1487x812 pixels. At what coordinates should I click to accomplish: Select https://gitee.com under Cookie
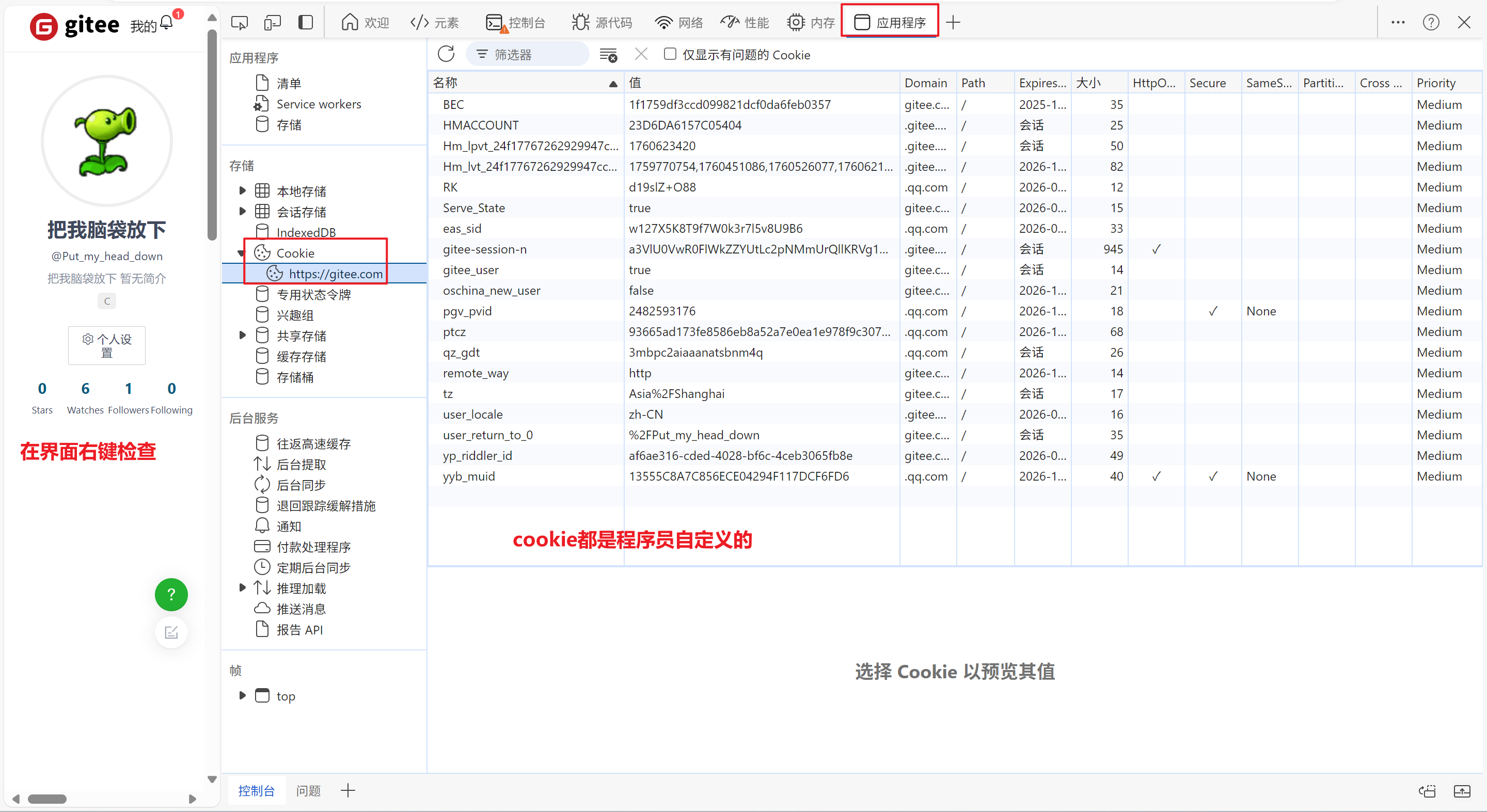(x=336, y=274)
